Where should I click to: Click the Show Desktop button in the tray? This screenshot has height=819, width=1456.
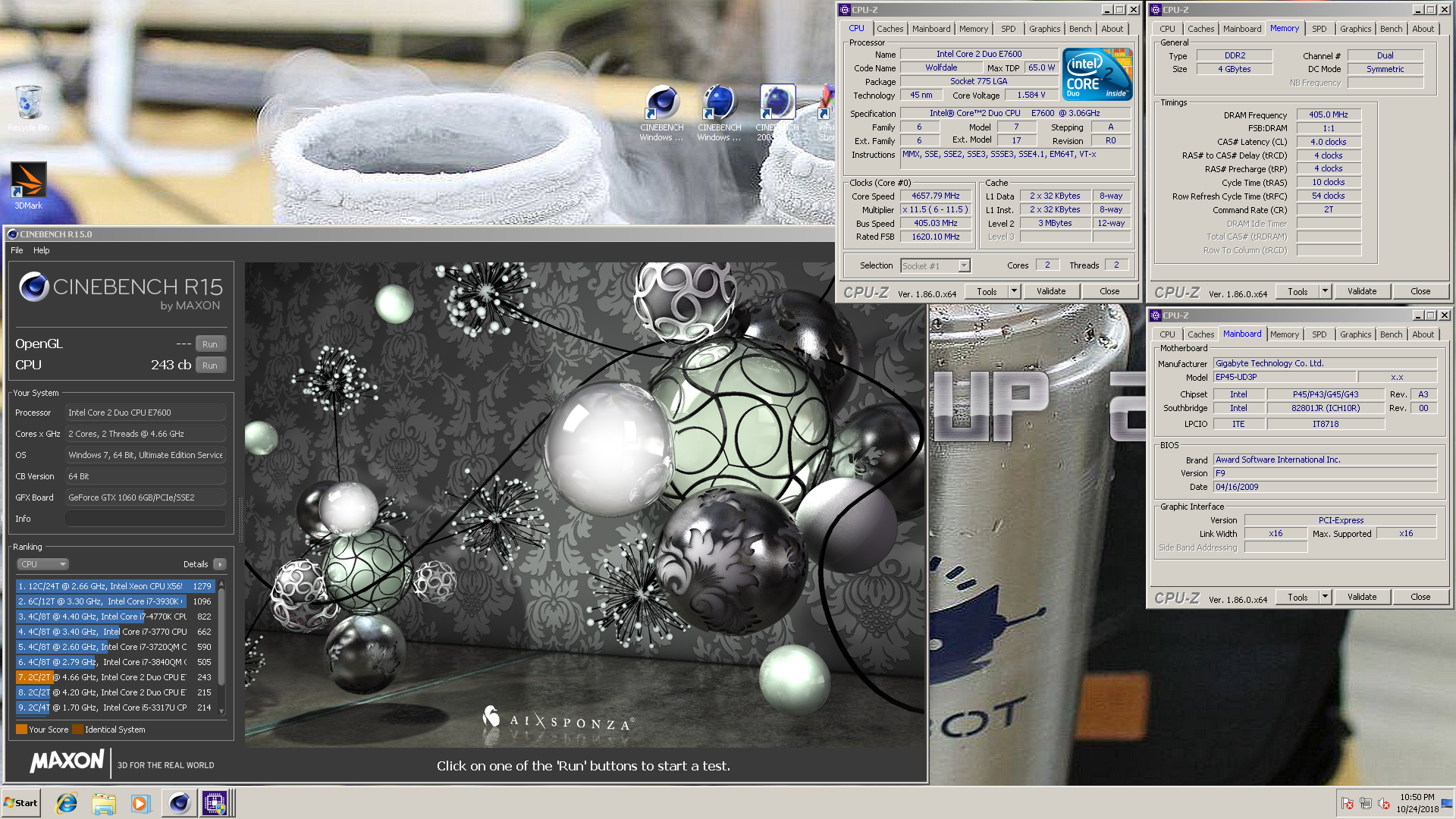[x=1448, y=803]
